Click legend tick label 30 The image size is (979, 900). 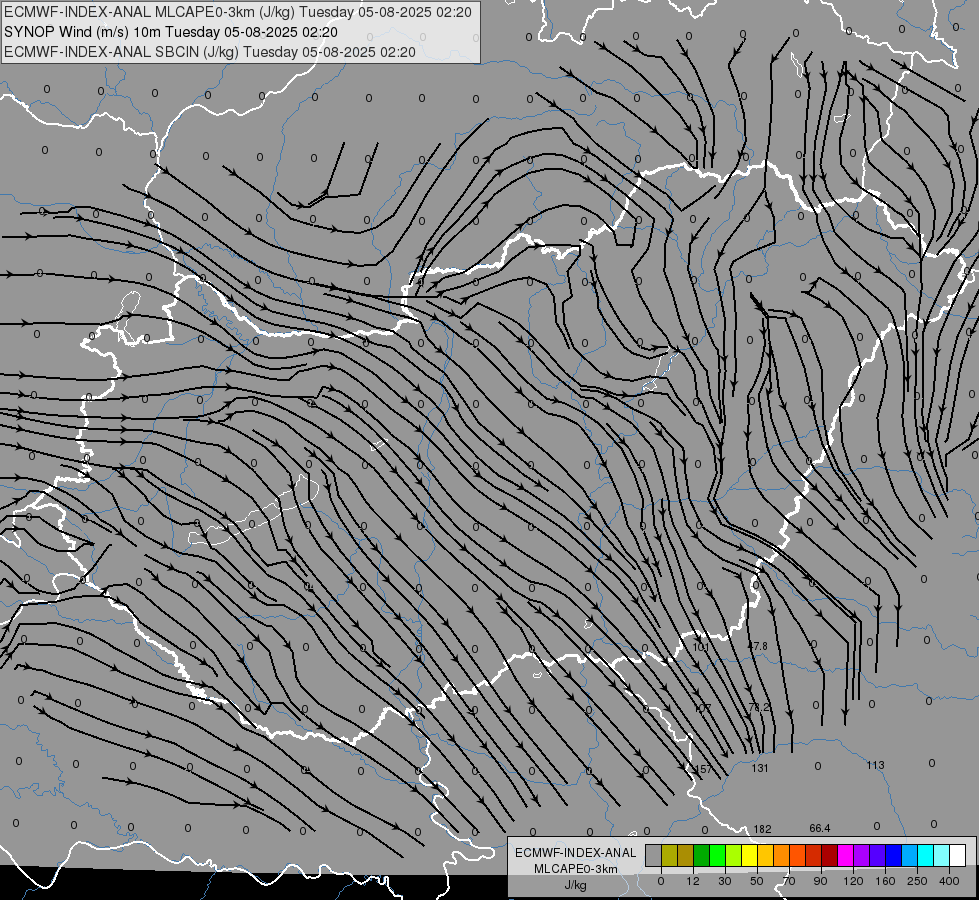(x=724, y=881)
